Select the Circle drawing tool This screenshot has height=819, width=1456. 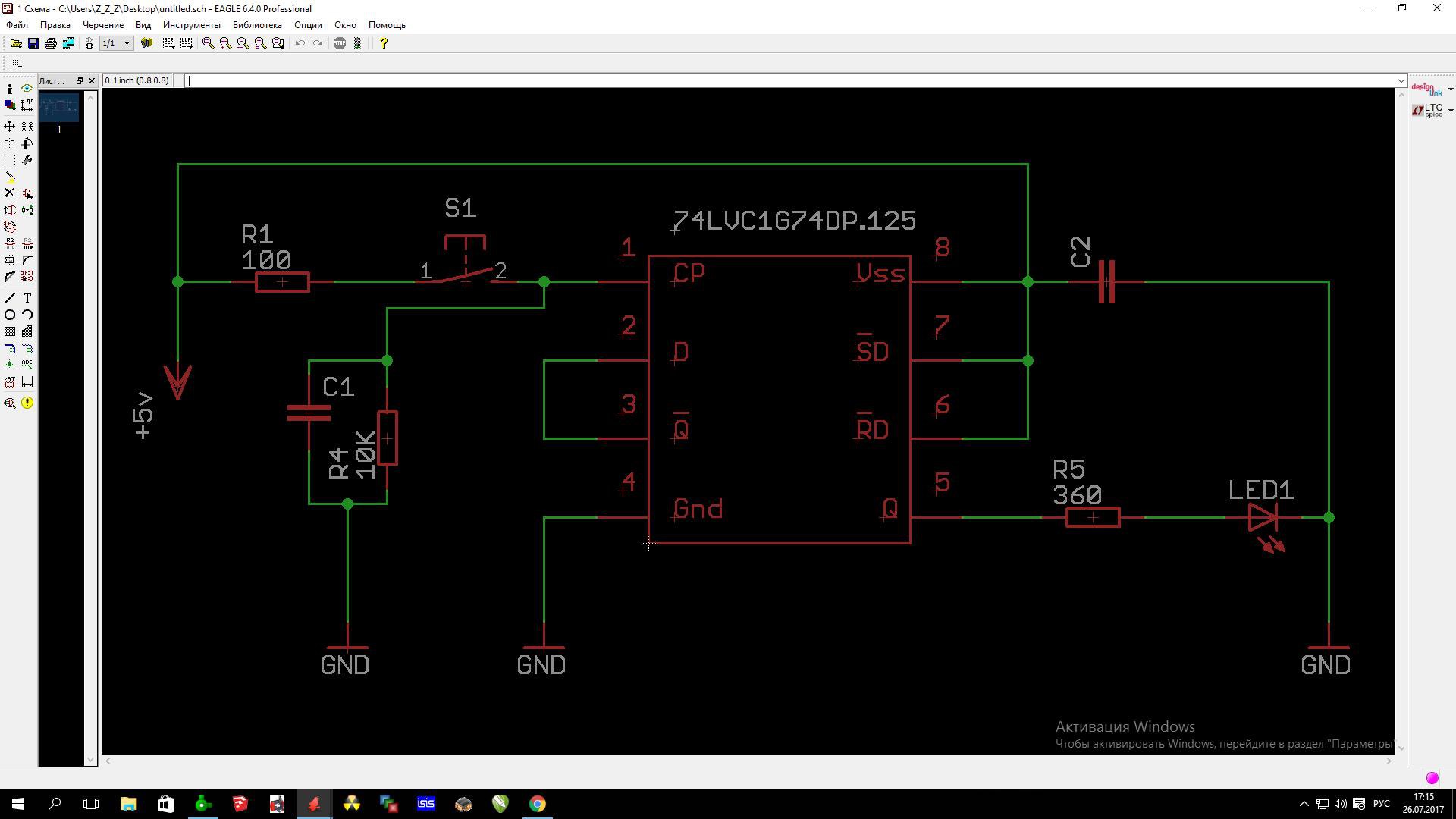pos(10,315)
